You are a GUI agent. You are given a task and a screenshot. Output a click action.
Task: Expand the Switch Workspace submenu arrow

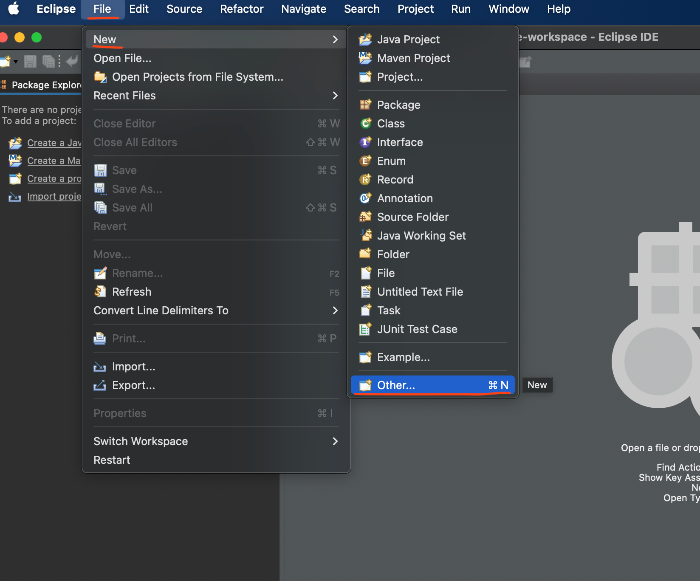tap(335, 441)
